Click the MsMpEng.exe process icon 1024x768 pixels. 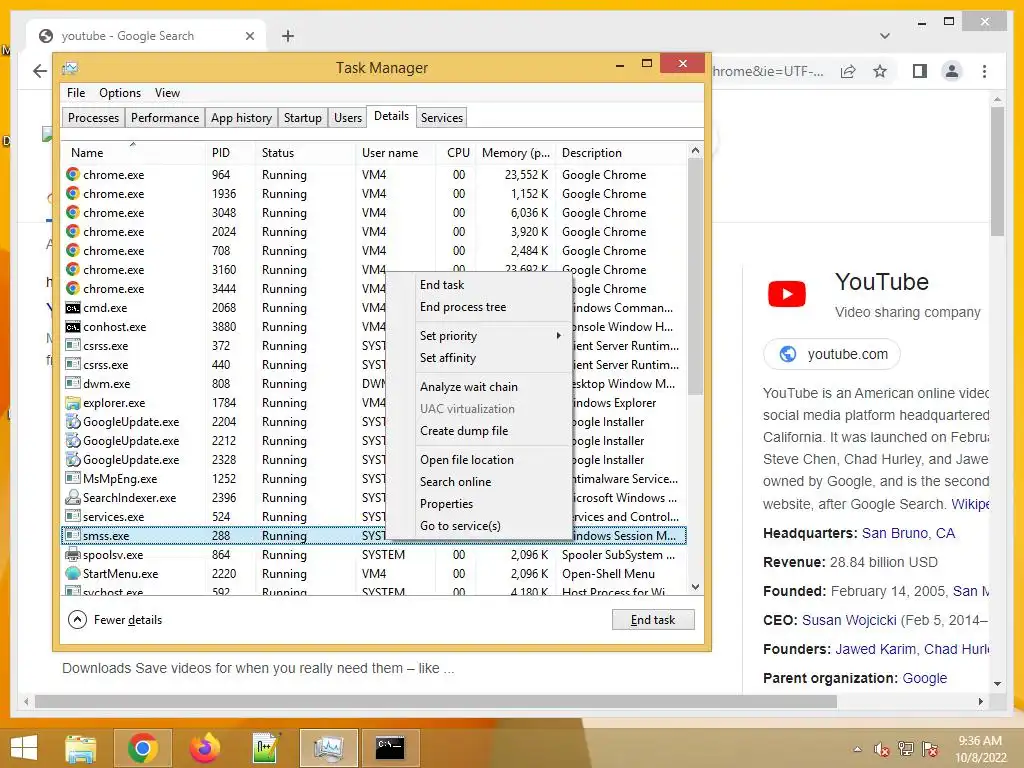pos(72,479)
